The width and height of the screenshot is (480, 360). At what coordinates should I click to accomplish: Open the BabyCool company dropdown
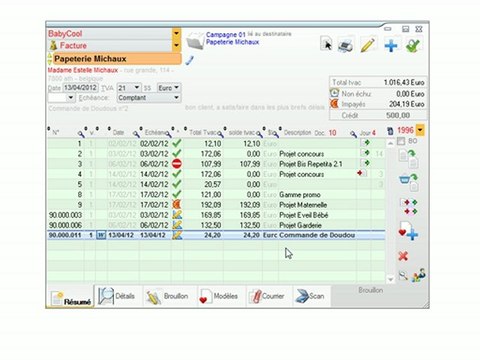point(176,33)
